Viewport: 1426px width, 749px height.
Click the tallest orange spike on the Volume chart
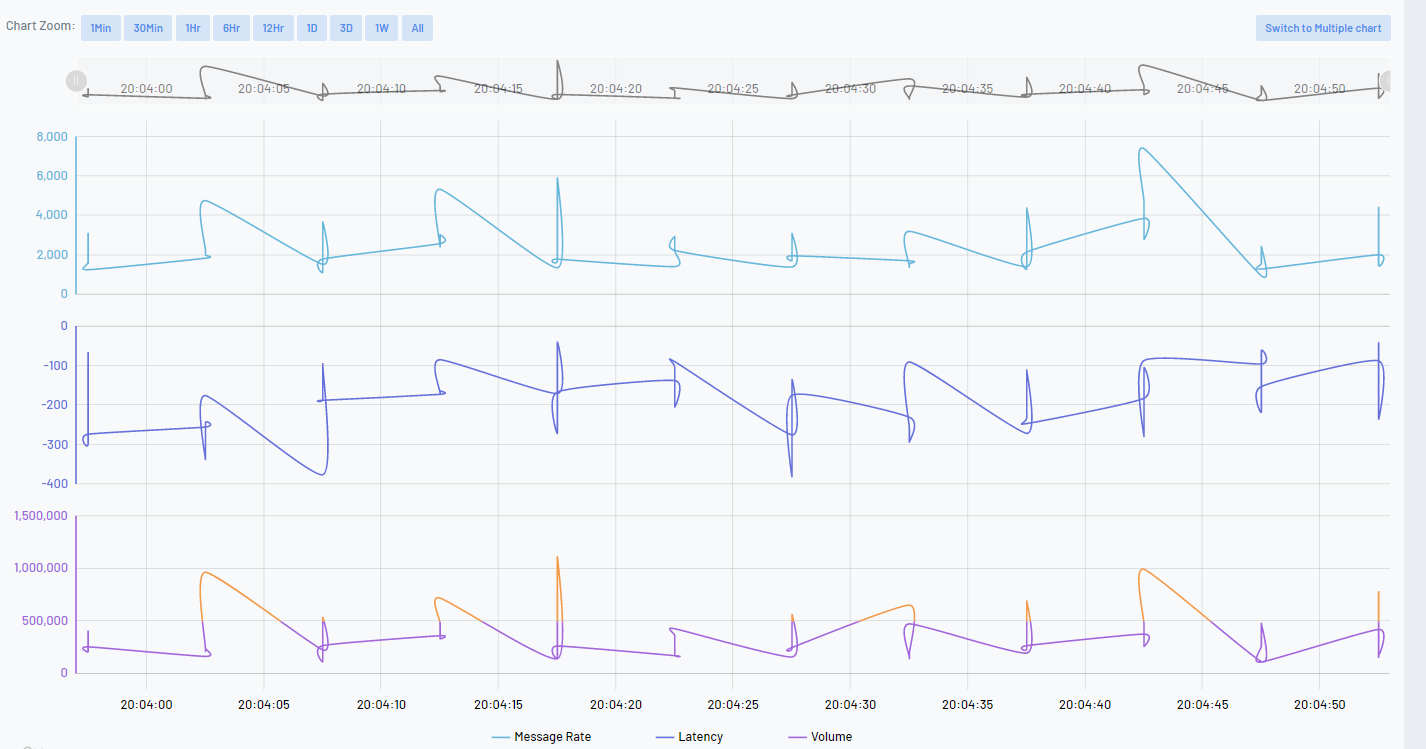[557, 555]
